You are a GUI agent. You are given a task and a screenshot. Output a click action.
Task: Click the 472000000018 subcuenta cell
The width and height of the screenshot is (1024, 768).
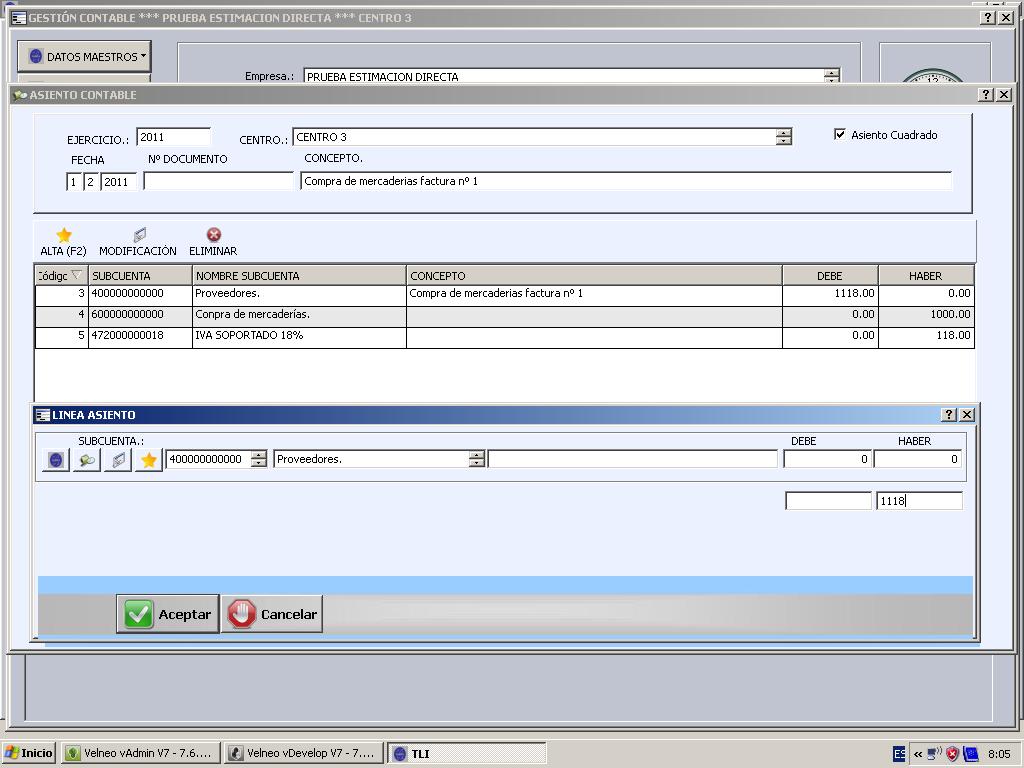coord(140,336)
